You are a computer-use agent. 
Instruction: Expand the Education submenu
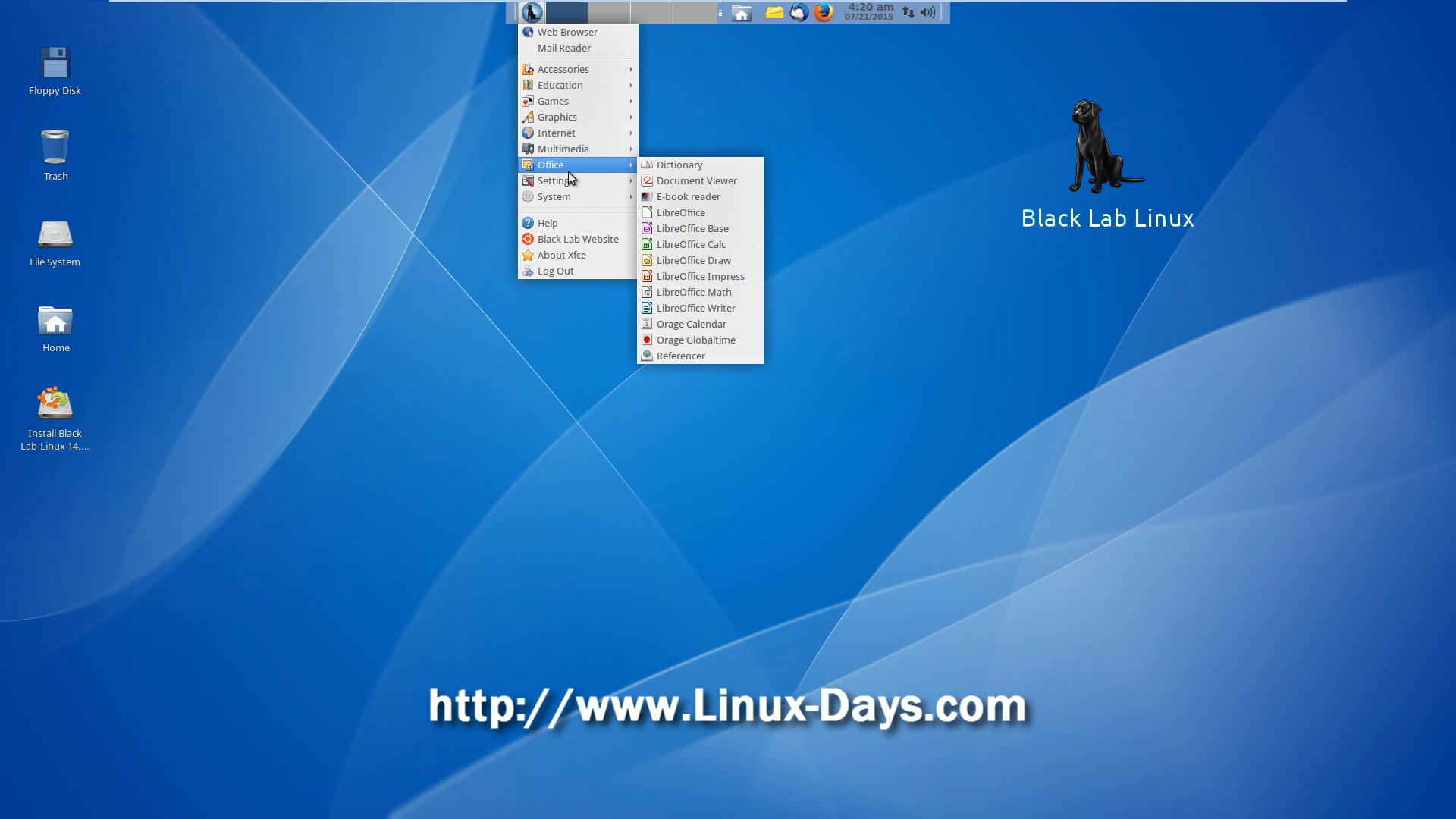(578, 85)
